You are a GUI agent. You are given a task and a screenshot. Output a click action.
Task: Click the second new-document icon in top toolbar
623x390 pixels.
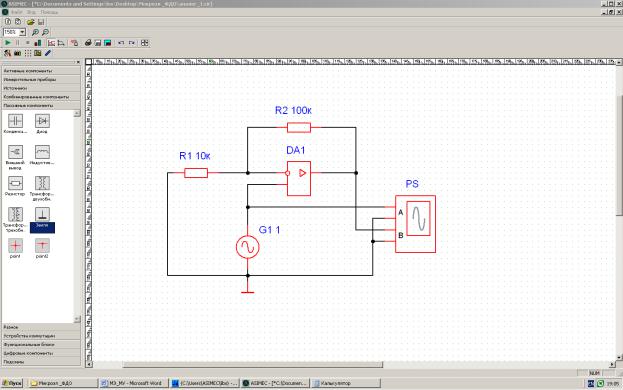point(17,22)
